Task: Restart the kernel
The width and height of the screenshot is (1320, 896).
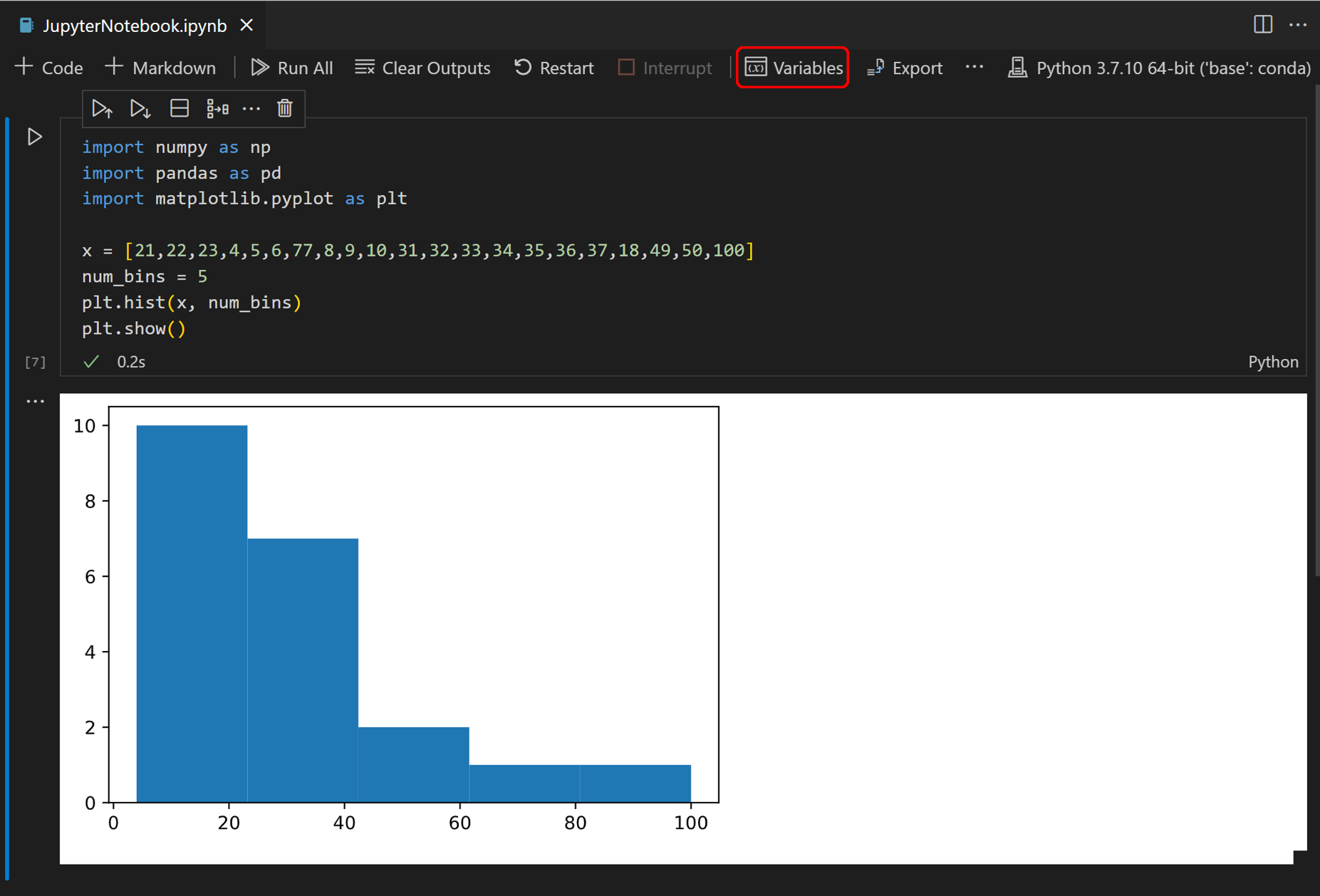Action: pyautogui.click(x=554, y=68)
